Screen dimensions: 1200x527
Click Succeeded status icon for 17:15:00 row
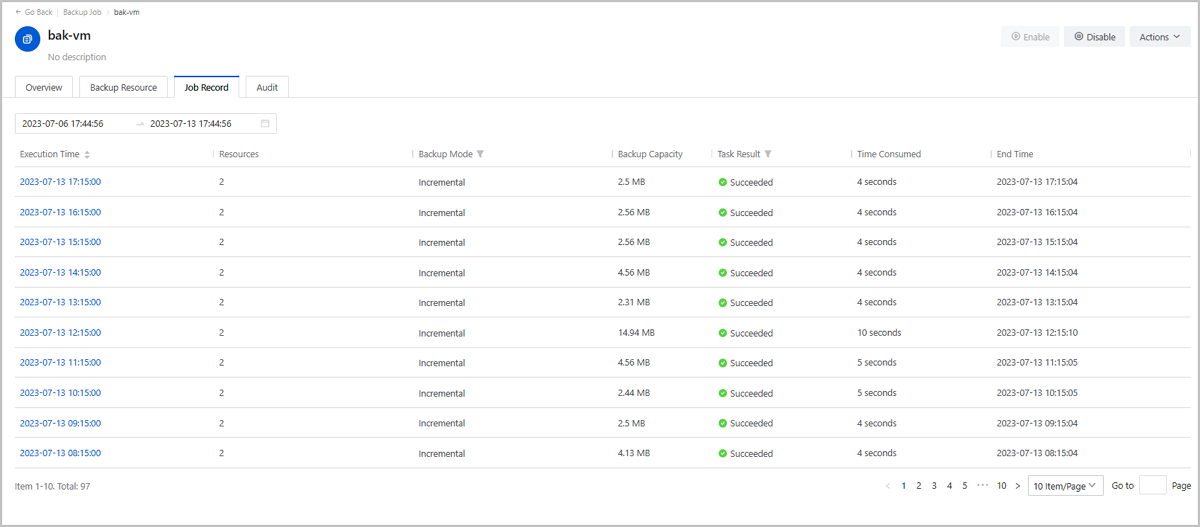pyautogui.click(x=722, y=182)
